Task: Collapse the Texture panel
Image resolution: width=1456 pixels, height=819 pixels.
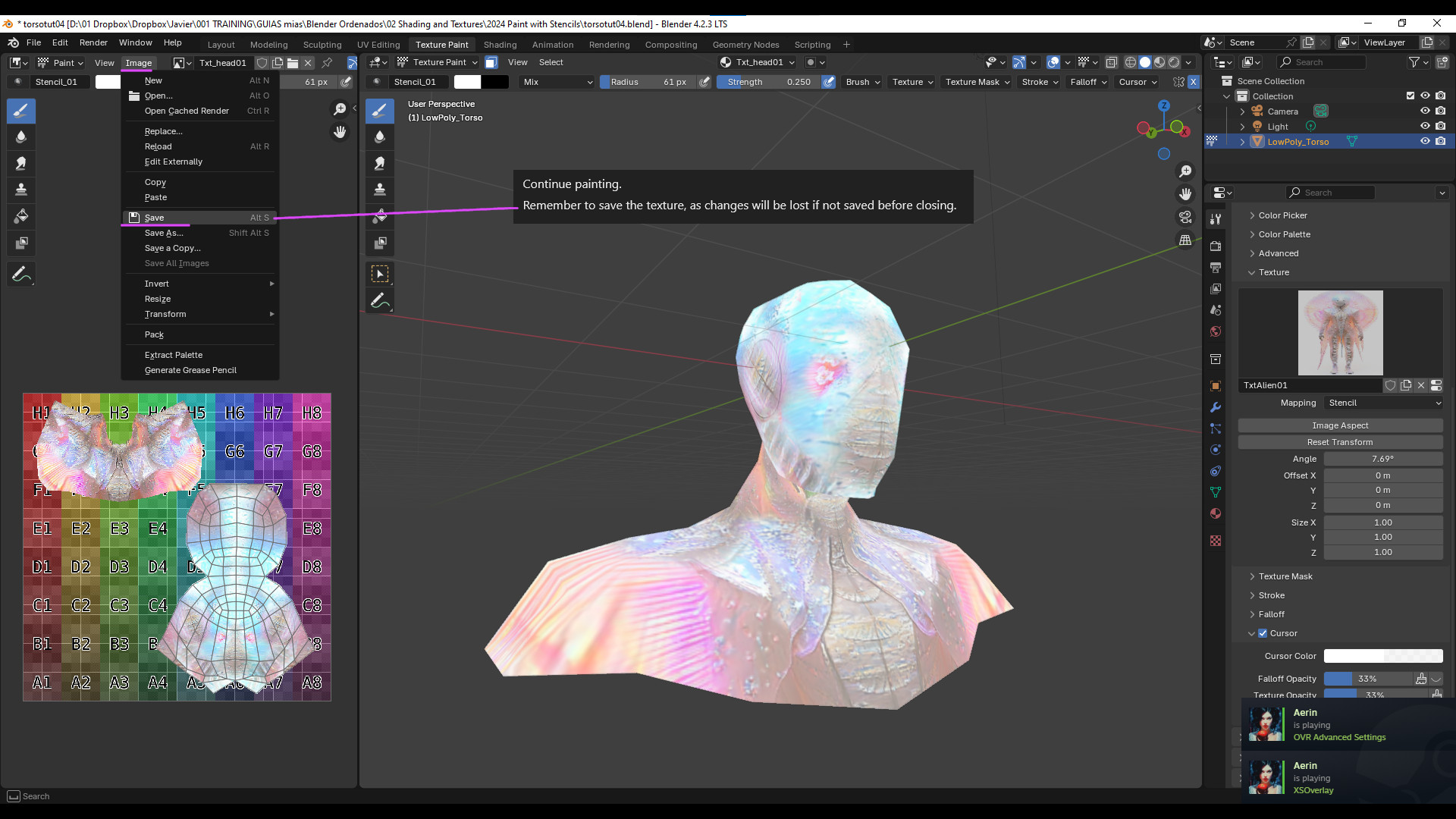Action: [1273, 272]
